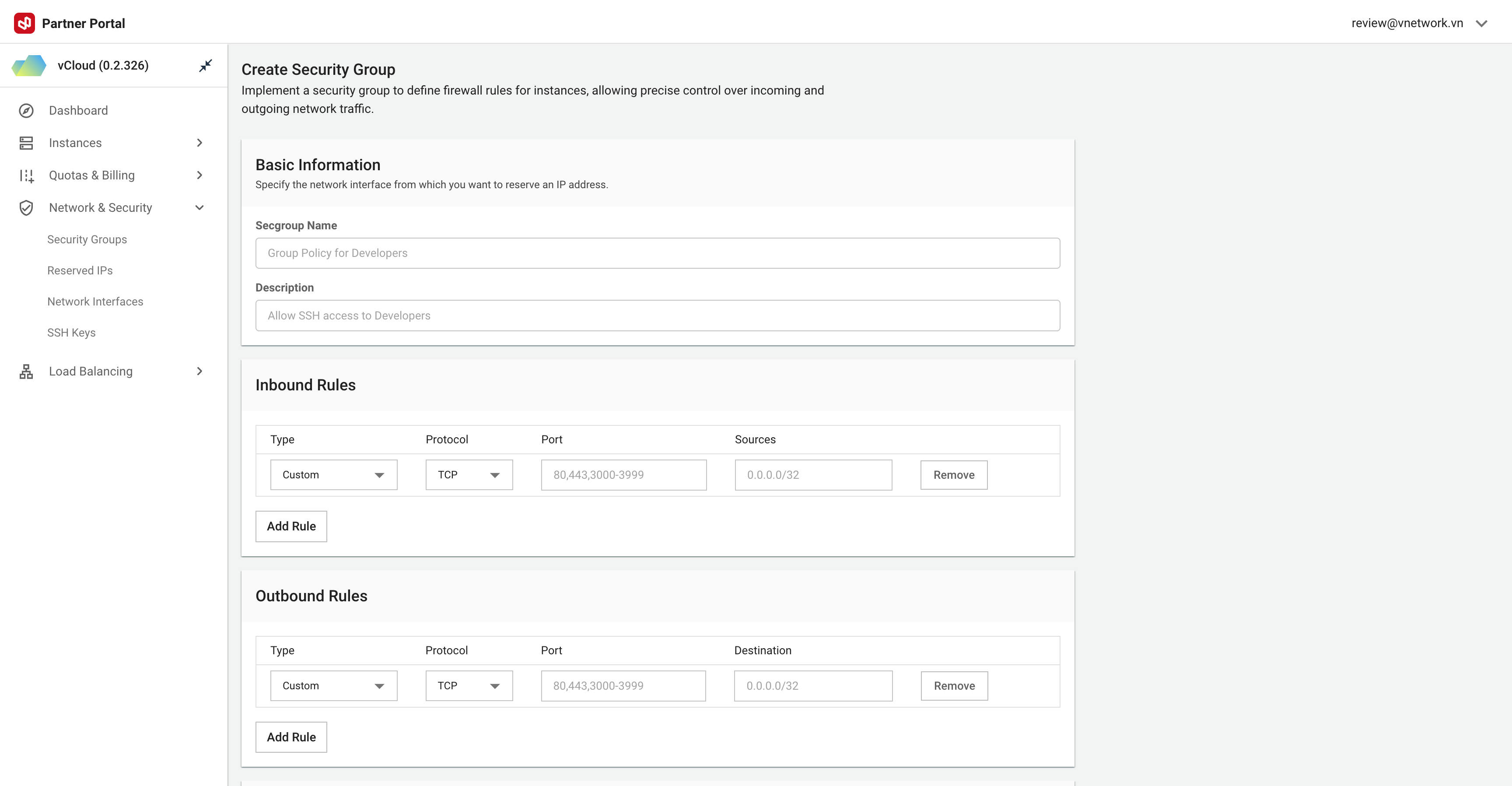Click the Network & Security shield icon

(x=26, y=207)
